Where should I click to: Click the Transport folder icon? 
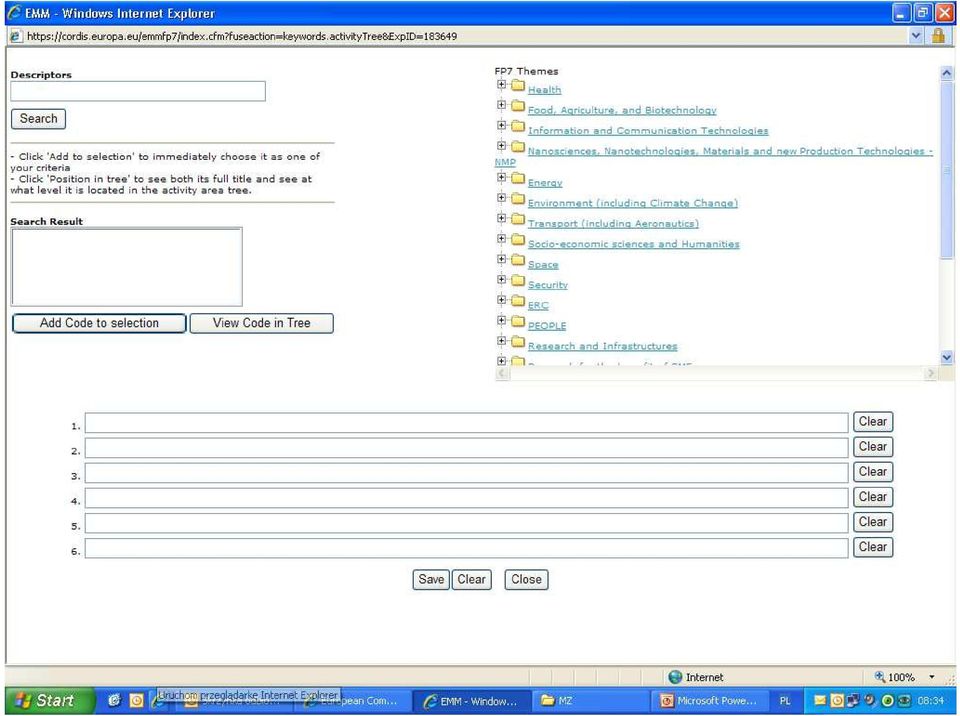tap(518, 219)
